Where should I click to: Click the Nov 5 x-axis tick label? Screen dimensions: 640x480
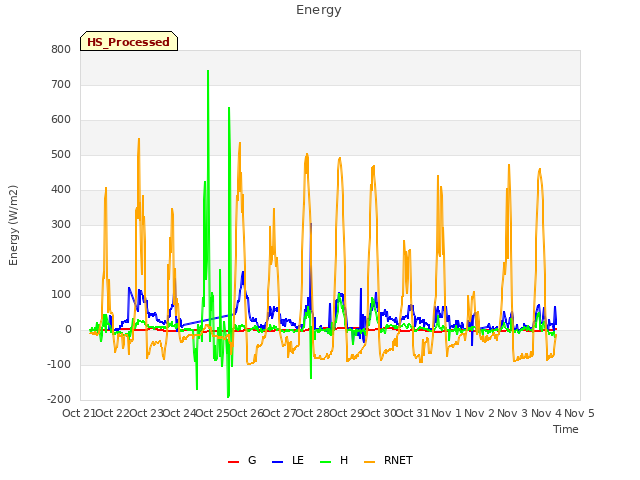click(579, 413)
